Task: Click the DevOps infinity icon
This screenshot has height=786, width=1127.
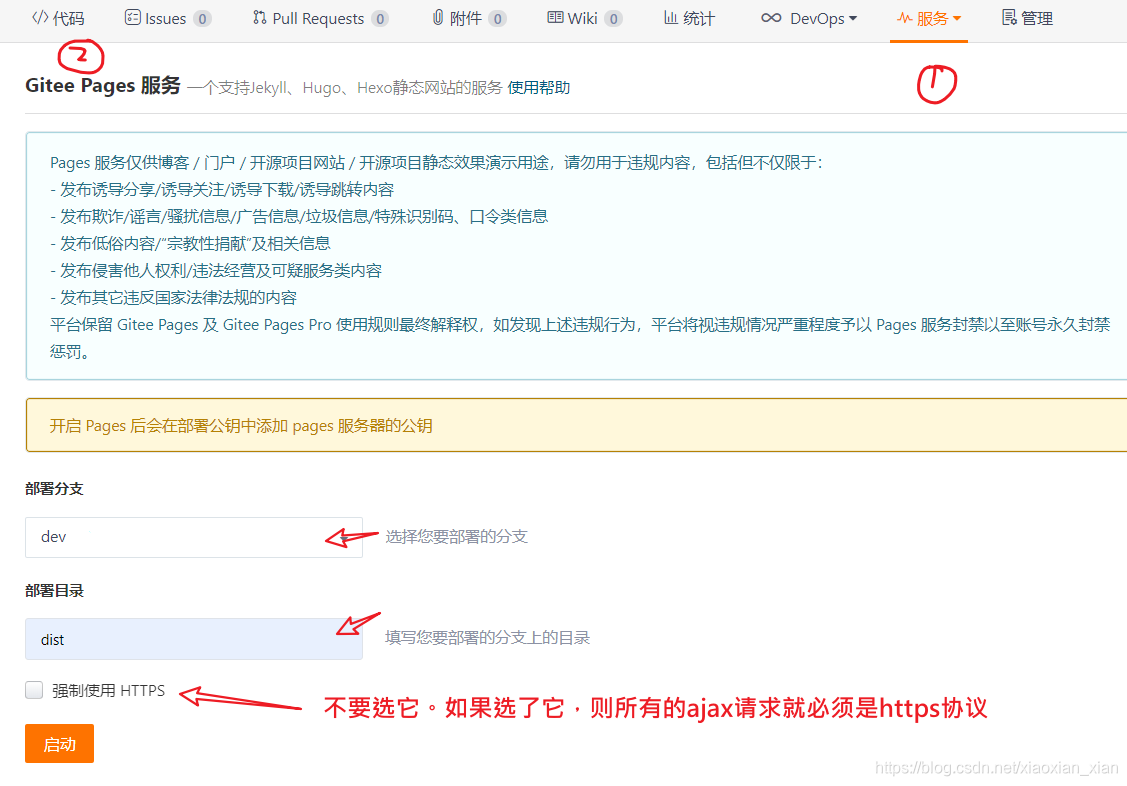Action: 771,18
